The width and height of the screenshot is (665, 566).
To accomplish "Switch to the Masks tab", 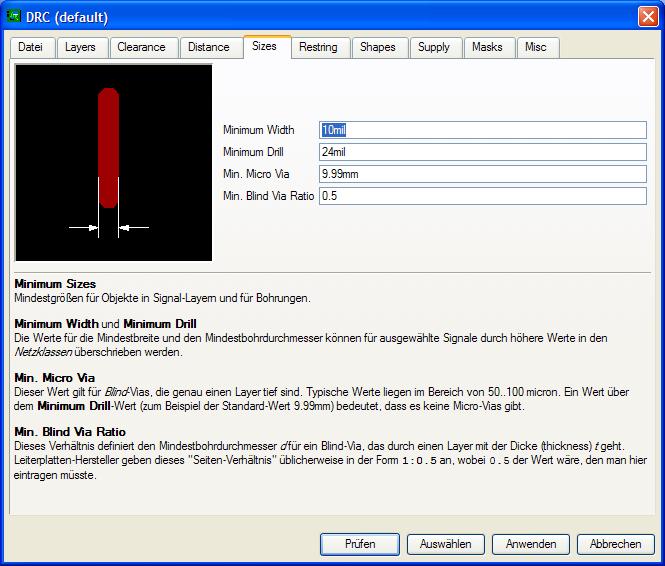I will [487, 47].
